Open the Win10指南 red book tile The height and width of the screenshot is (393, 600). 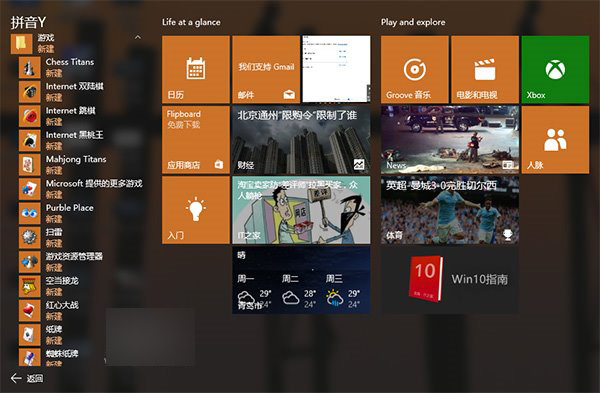click(x=450, y=280)
